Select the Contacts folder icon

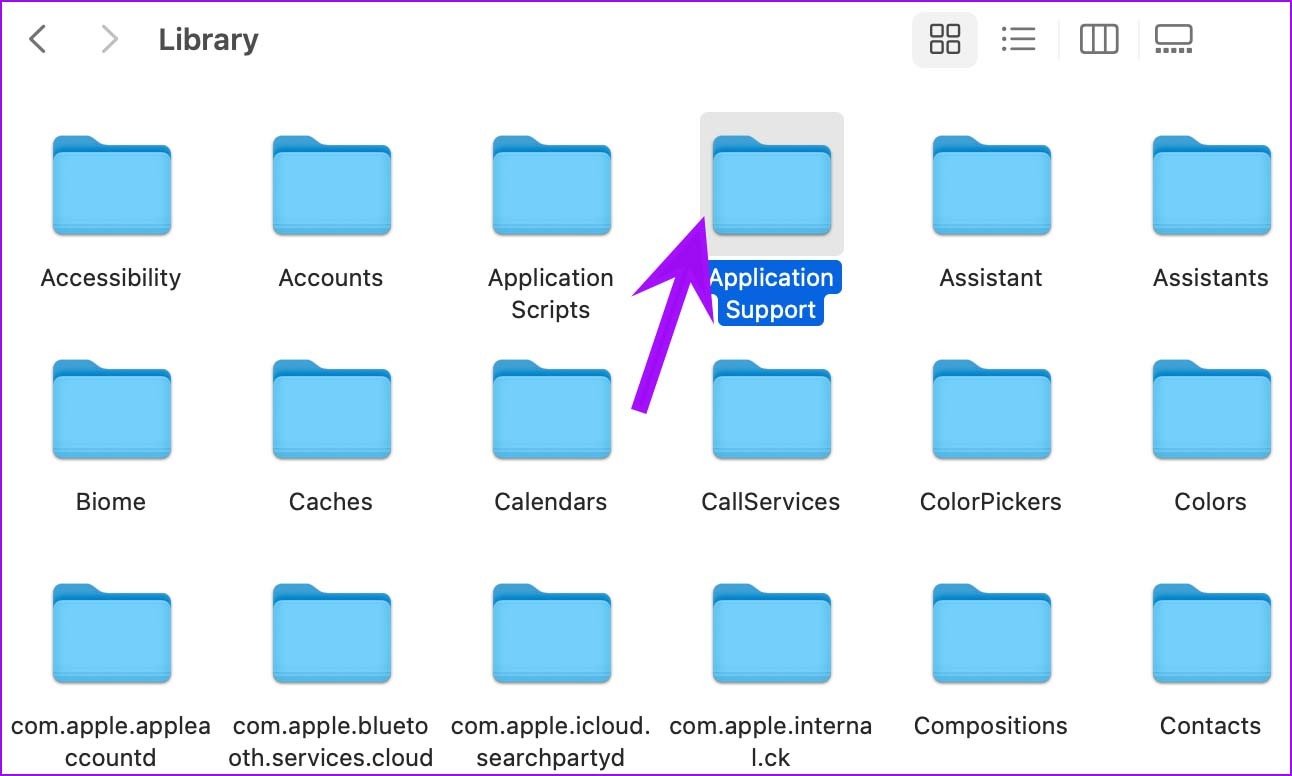(x=1211, y=633)
